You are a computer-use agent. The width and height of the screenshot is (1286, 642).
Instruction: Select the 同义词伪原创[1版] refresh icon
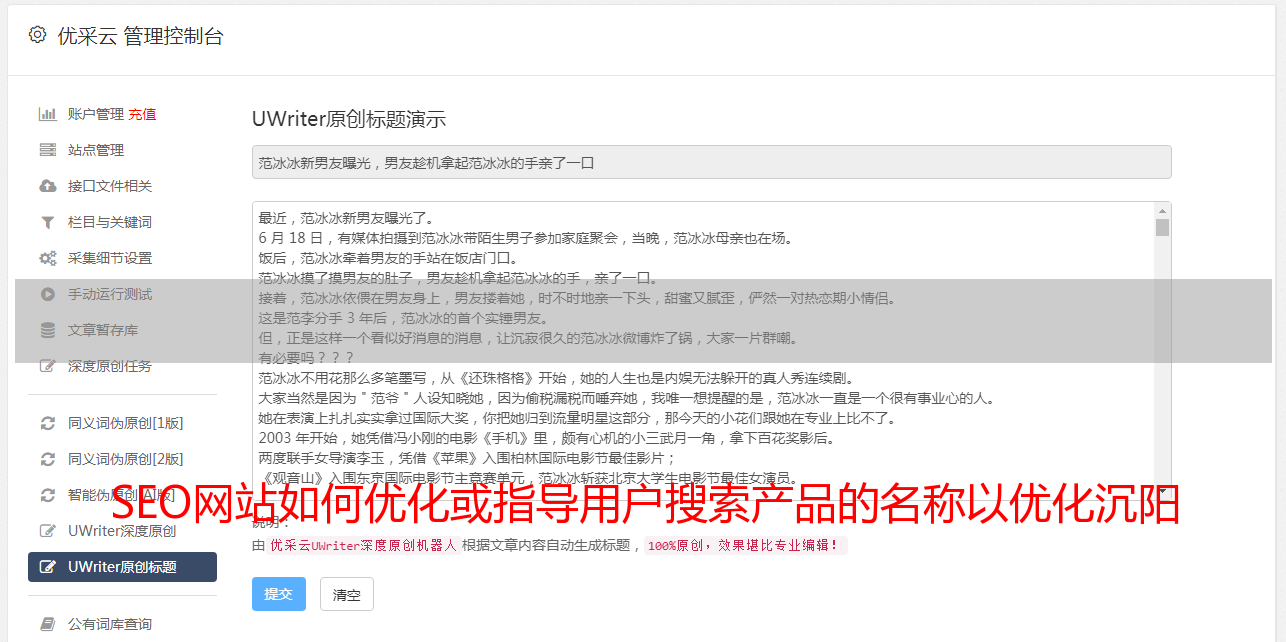(x=47, y=423)
